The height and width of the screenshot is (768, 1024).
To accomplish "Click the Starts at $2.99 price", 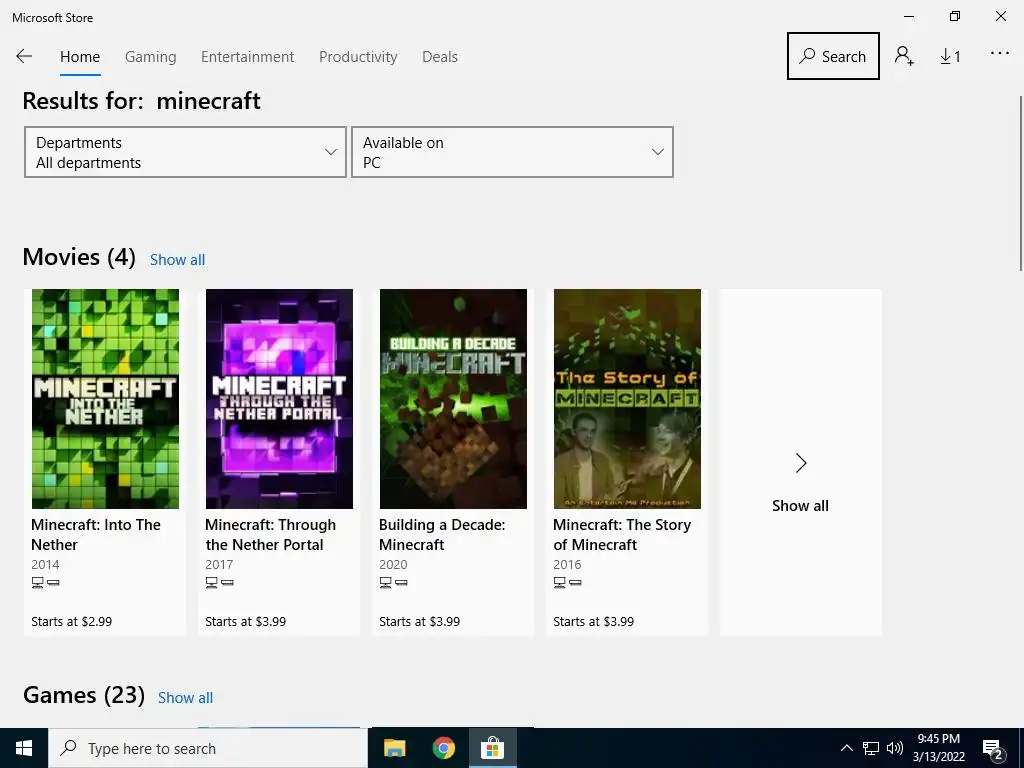I will click(72, 622).
